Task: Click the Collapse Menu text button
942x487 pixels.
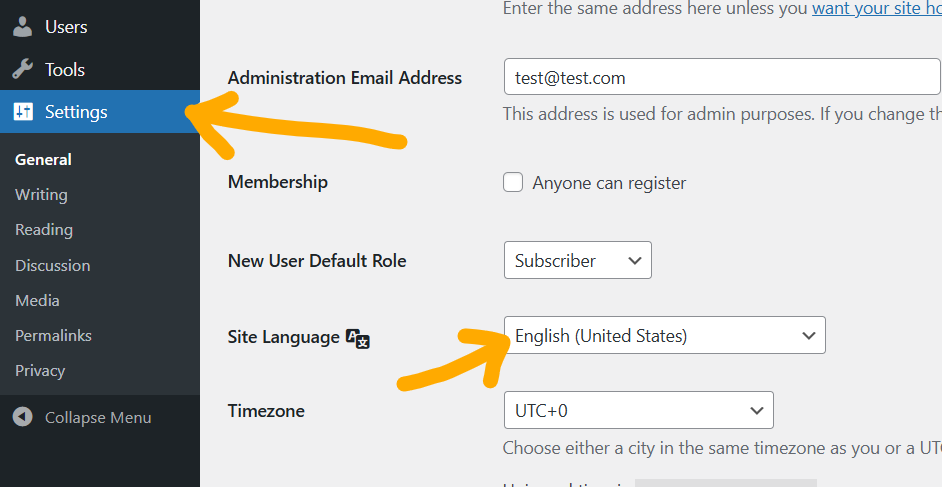Action: (98, 418)
